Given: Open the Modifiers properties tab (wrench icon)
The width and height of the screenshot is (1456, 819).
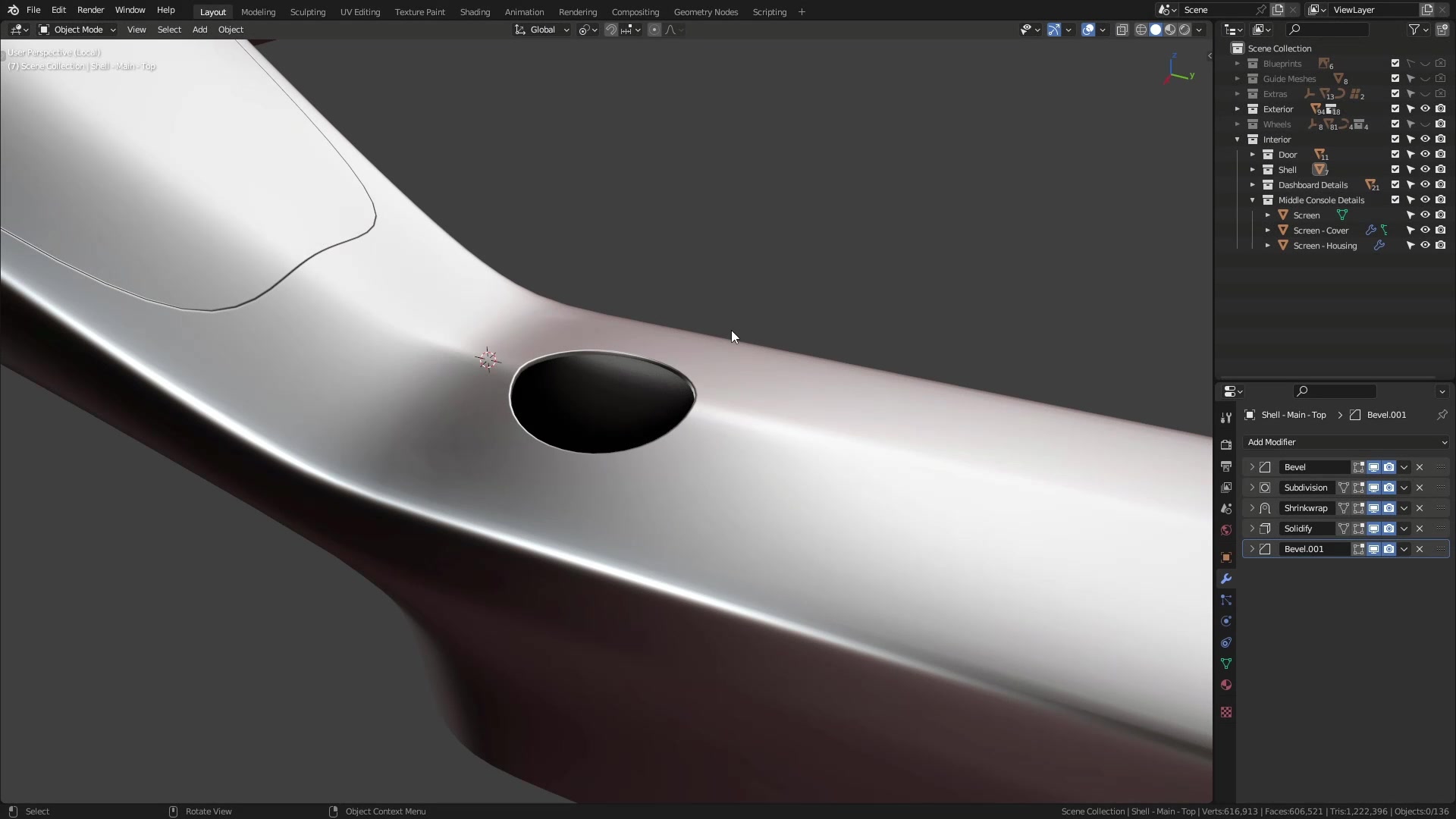Looking at the screenshot, I should [x=1226, y=579].
